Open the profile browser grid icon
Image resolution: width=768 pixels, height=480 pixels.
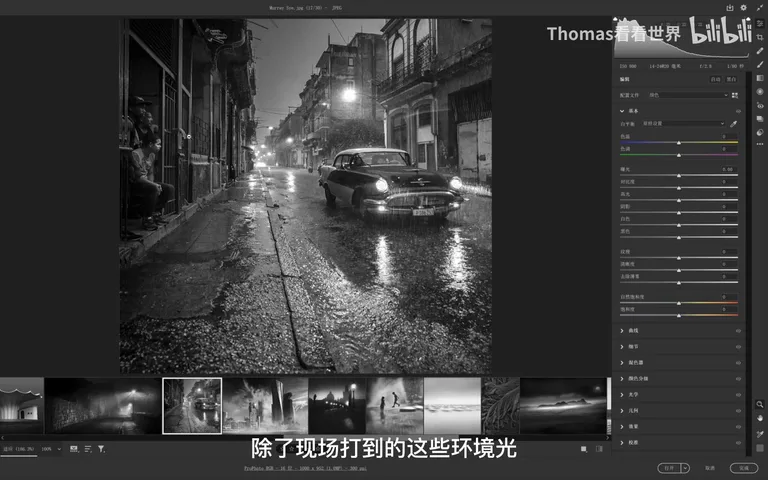(735, 96)
